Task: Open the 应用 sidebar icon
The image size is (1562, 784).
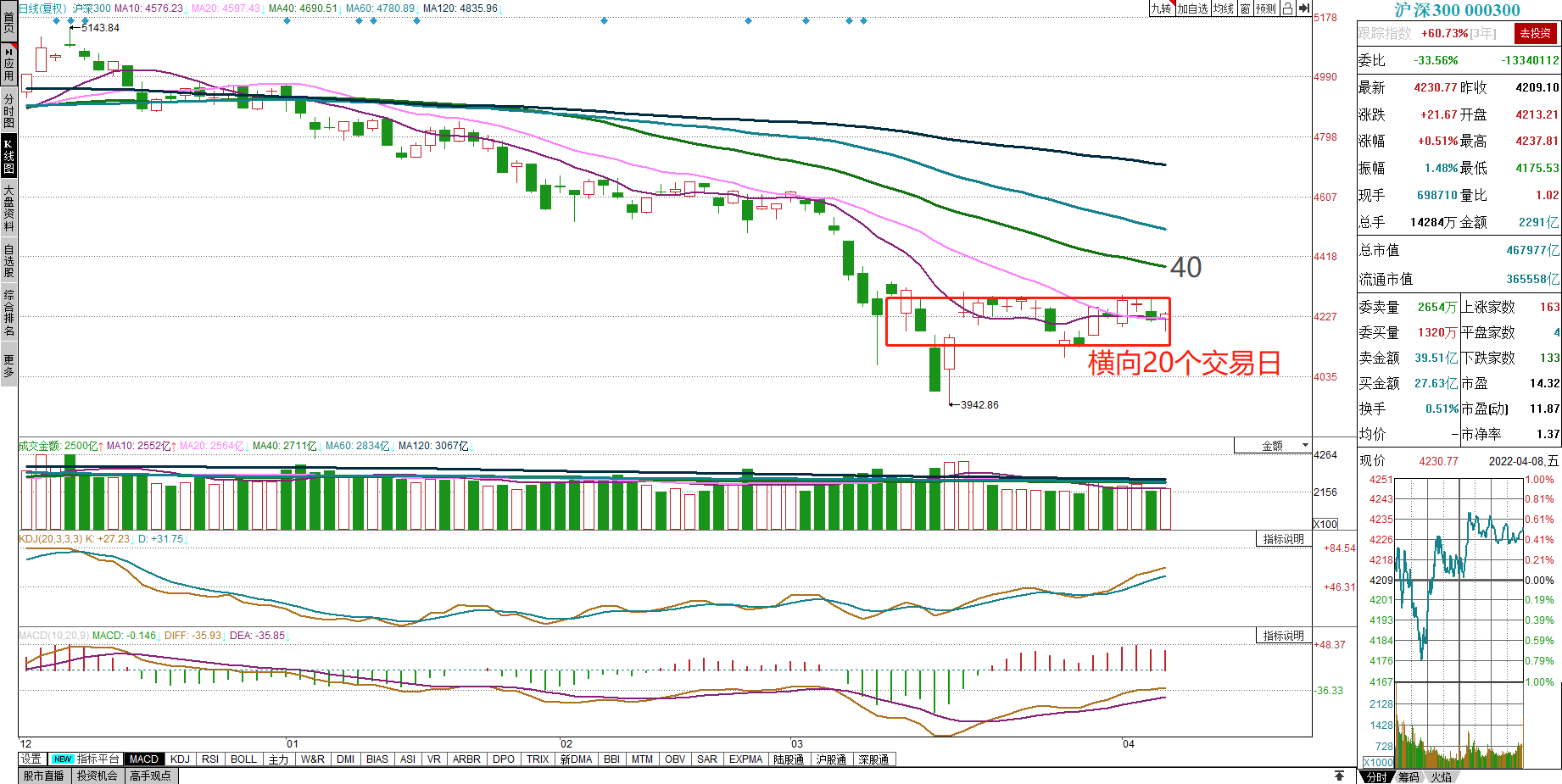Action: [8, 64]
